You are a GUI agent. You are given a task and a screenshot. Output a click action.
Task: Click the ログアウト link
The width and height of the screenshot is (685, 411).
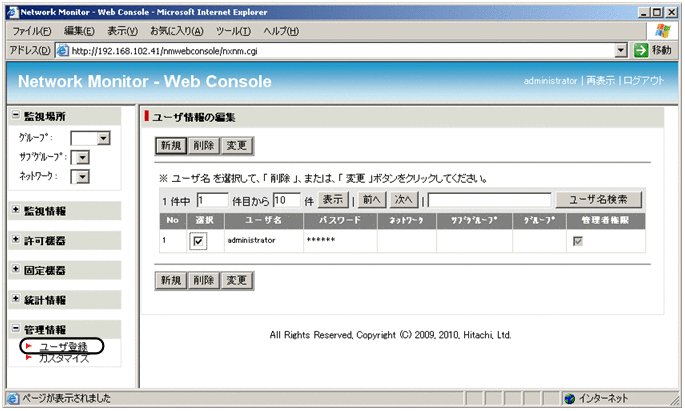click(x=643, y=81)
